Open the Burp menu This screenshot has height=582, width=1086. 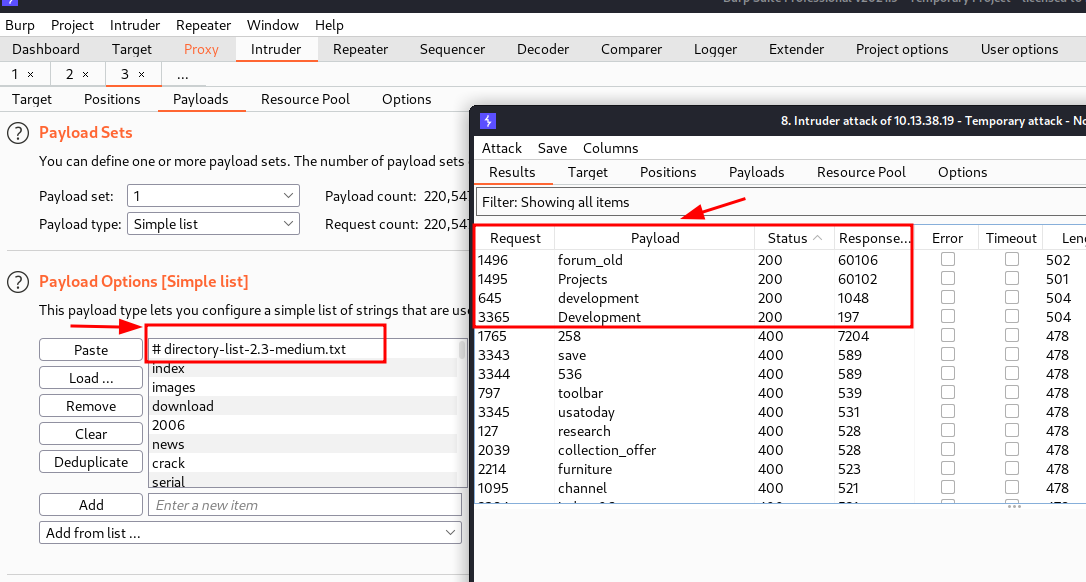coord(20,26)
